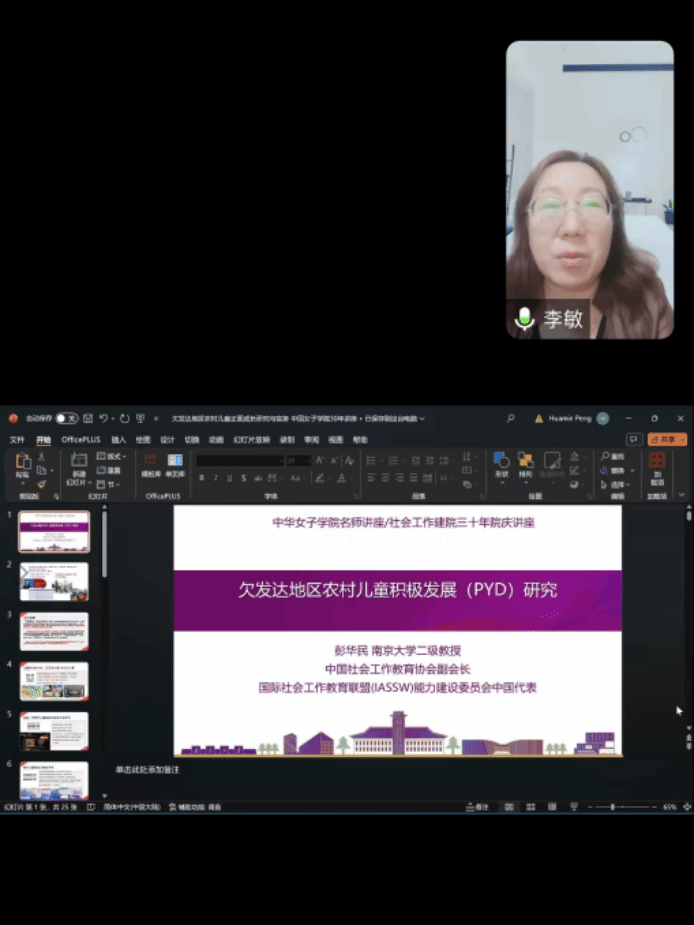This screenshot has height=925, width=694.
Task: Click the Arrange icon
Action: pos(525,462)
